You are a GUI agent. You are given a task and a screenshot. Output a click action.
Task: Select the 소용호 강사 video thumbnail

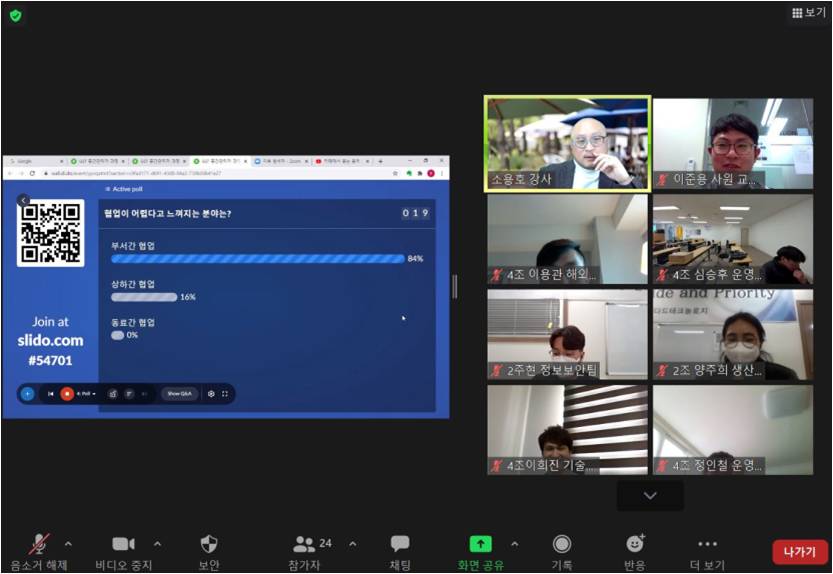coord(567,142)
